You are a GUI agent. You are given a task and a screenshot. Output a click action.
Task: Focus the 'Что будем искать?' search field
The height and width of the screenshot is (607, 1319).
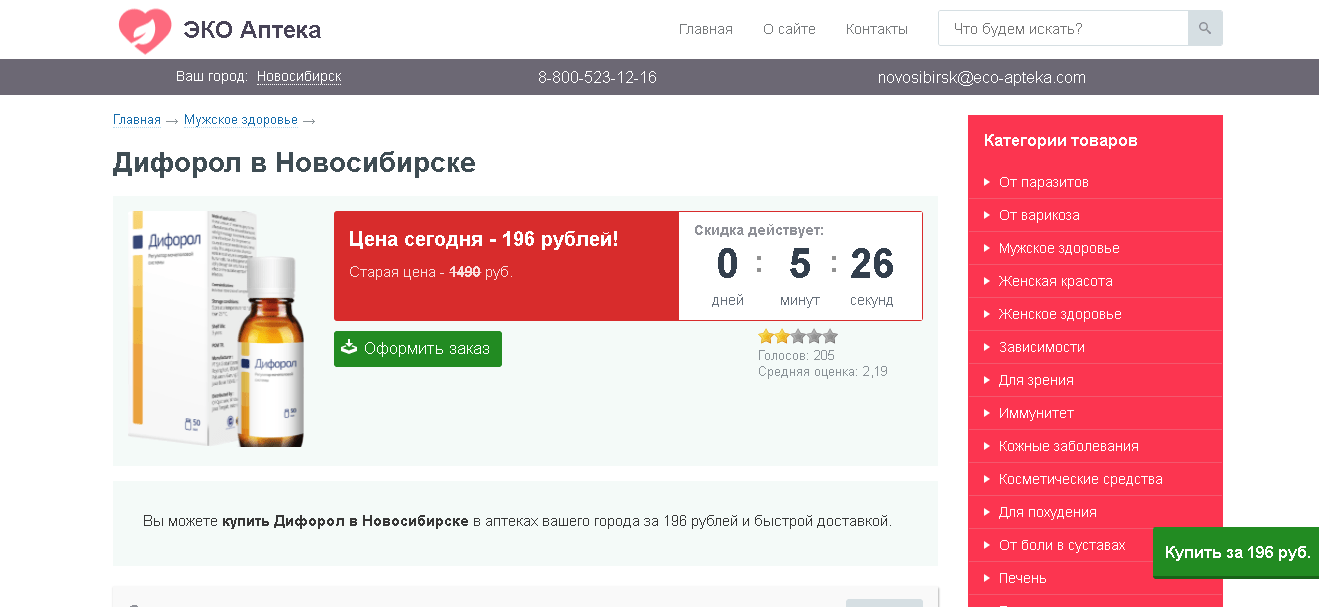pyautogui.click(x=1063, y=28)
